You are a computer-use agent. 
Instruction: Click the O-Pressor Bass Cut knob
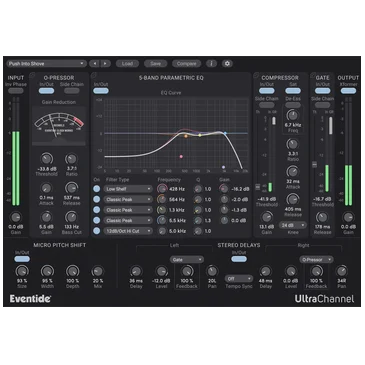point(71,217)
